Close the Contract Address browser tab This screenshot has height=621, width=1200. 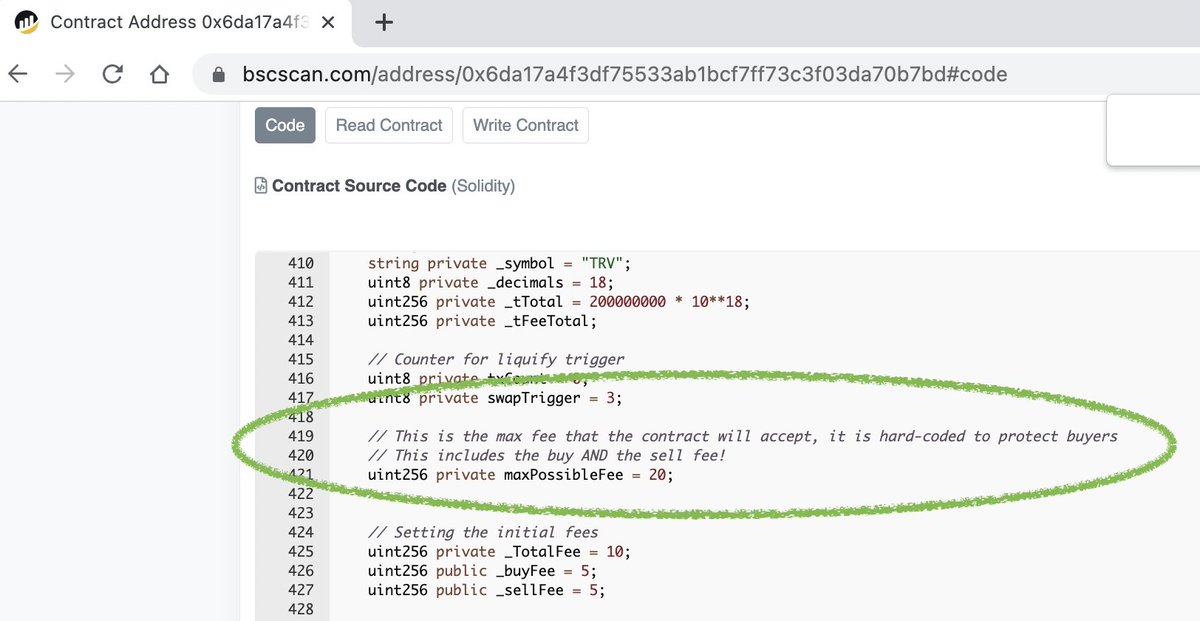[329, 22]
